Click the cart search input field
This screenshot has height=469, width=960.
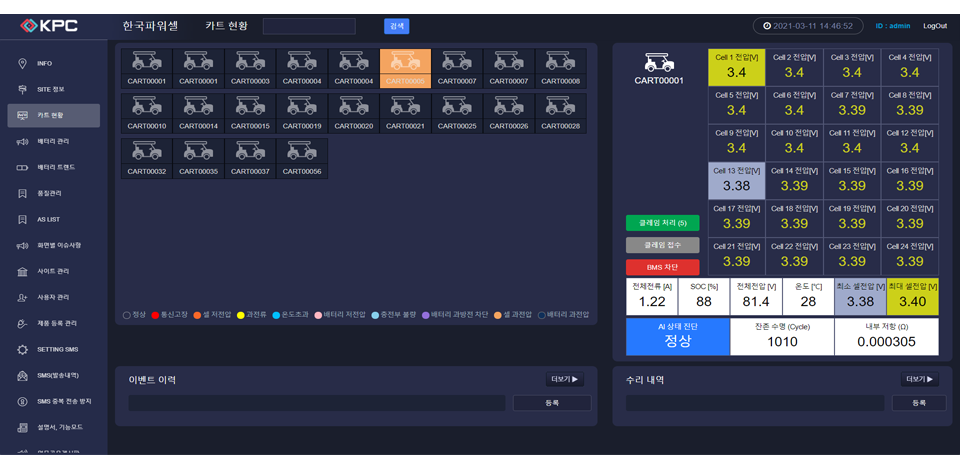coord(308,26)
